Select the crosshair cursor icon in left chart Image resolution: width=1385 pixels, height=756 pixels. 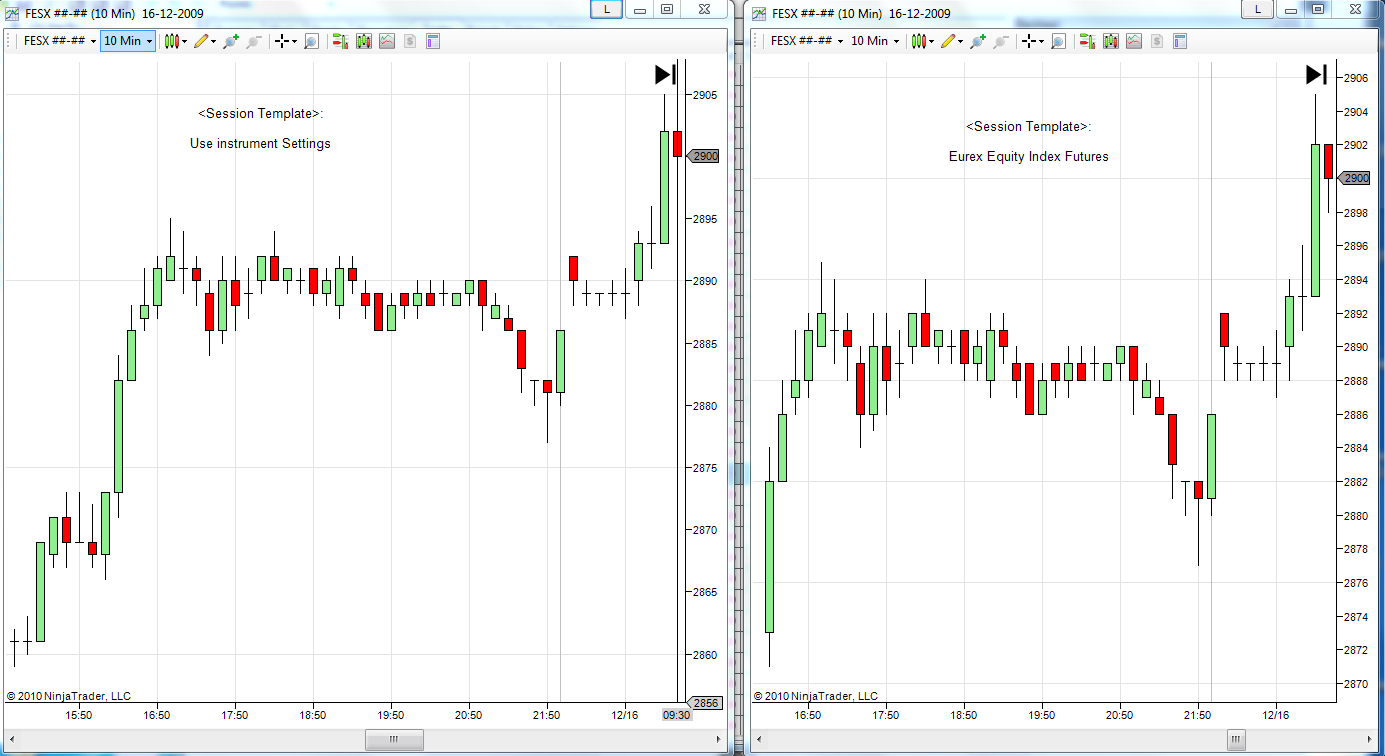click(x=283, y=41)
